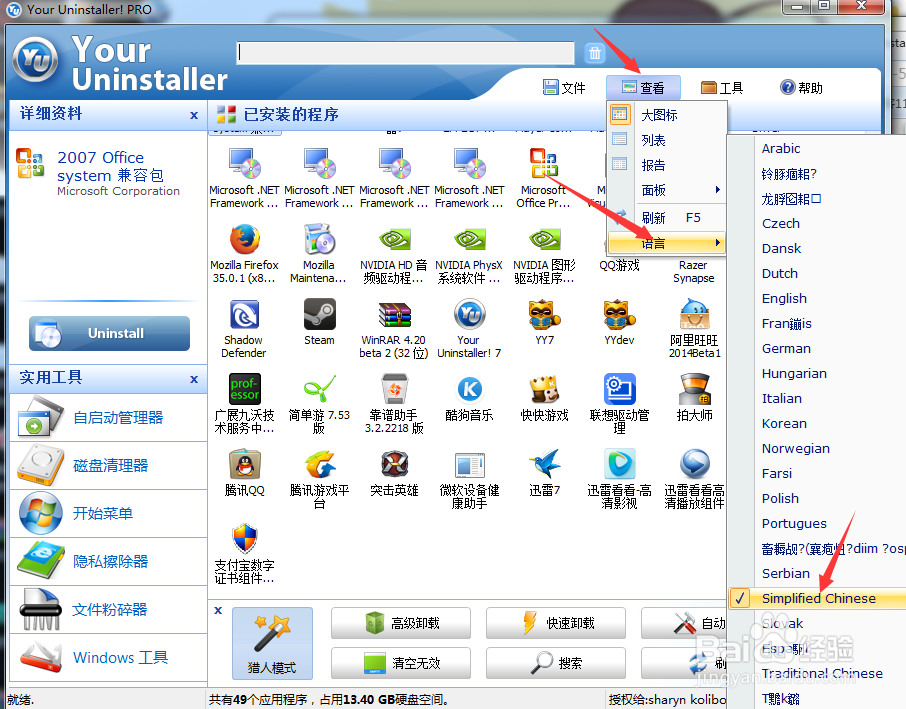Click the program search input field
The image size is (906, 709).
[405, 53]
